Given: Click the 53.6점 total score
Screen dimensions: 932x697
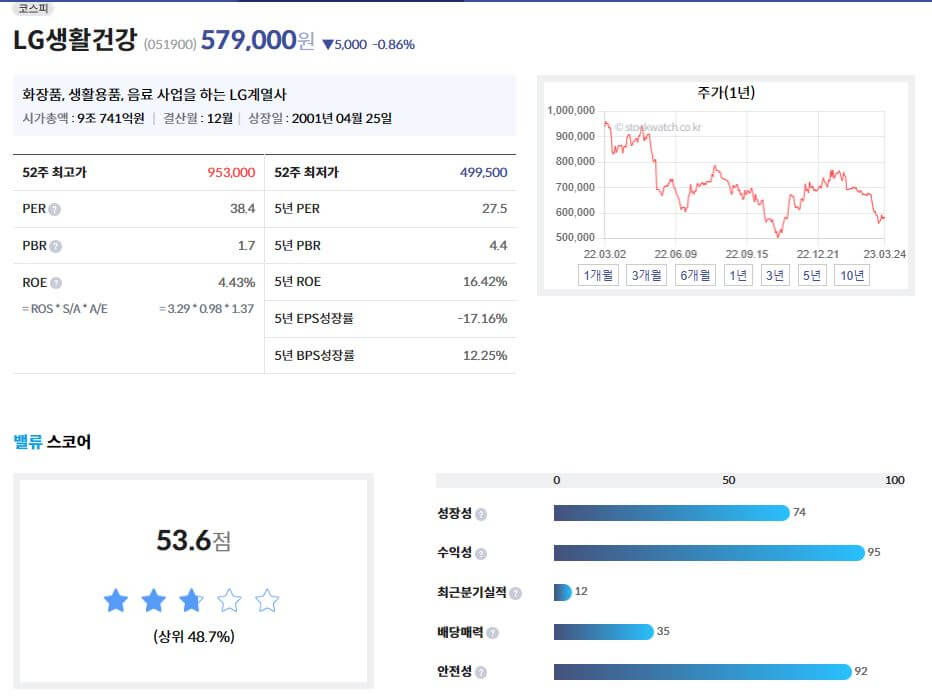Looking at the screenshot, I should click(193, 541).
